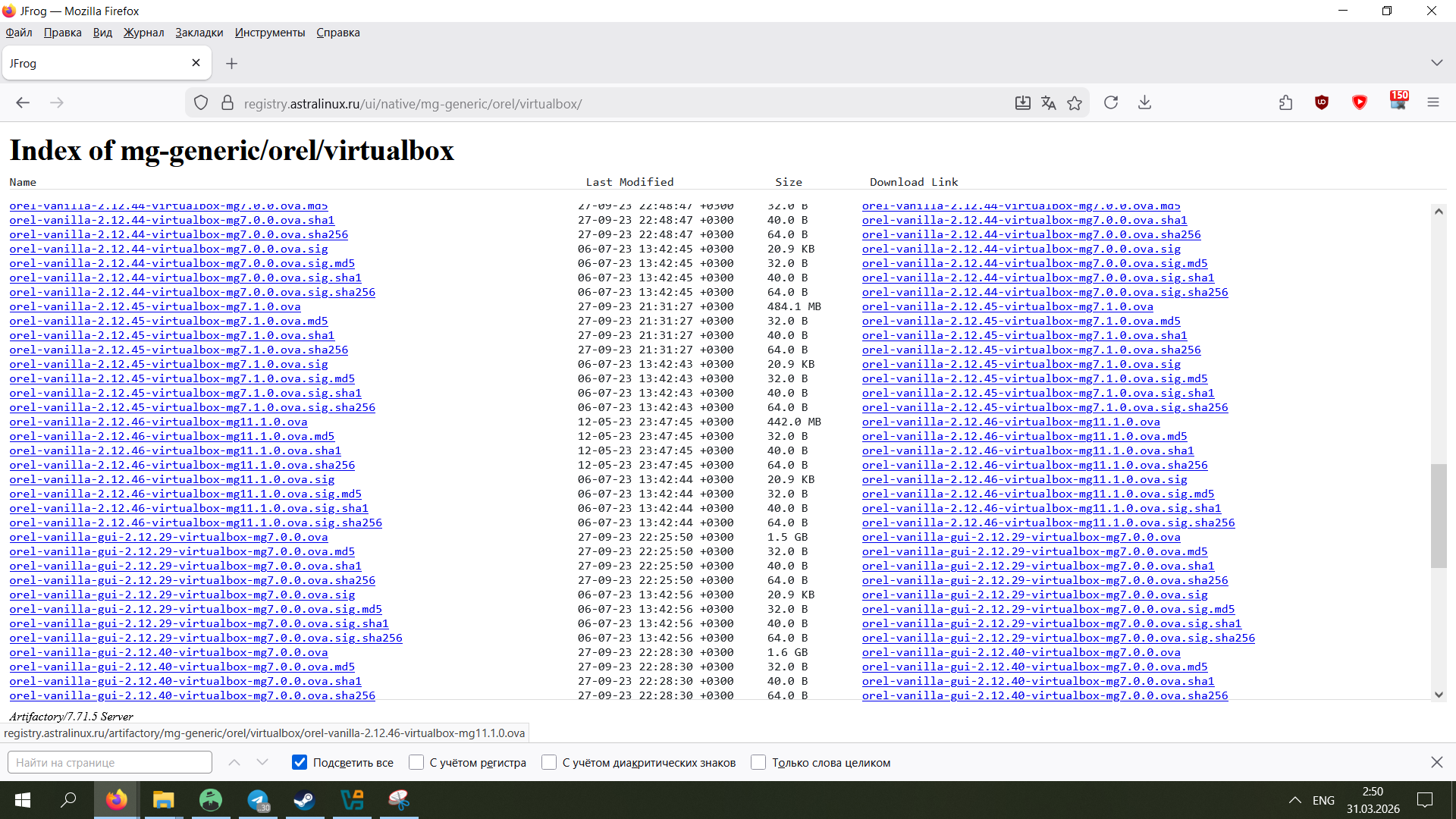Image resolution: width=1456 pixels, height=819 pixels.
Task: Click the file list scrollbar thumb
Action: (x=1439, y=516)
